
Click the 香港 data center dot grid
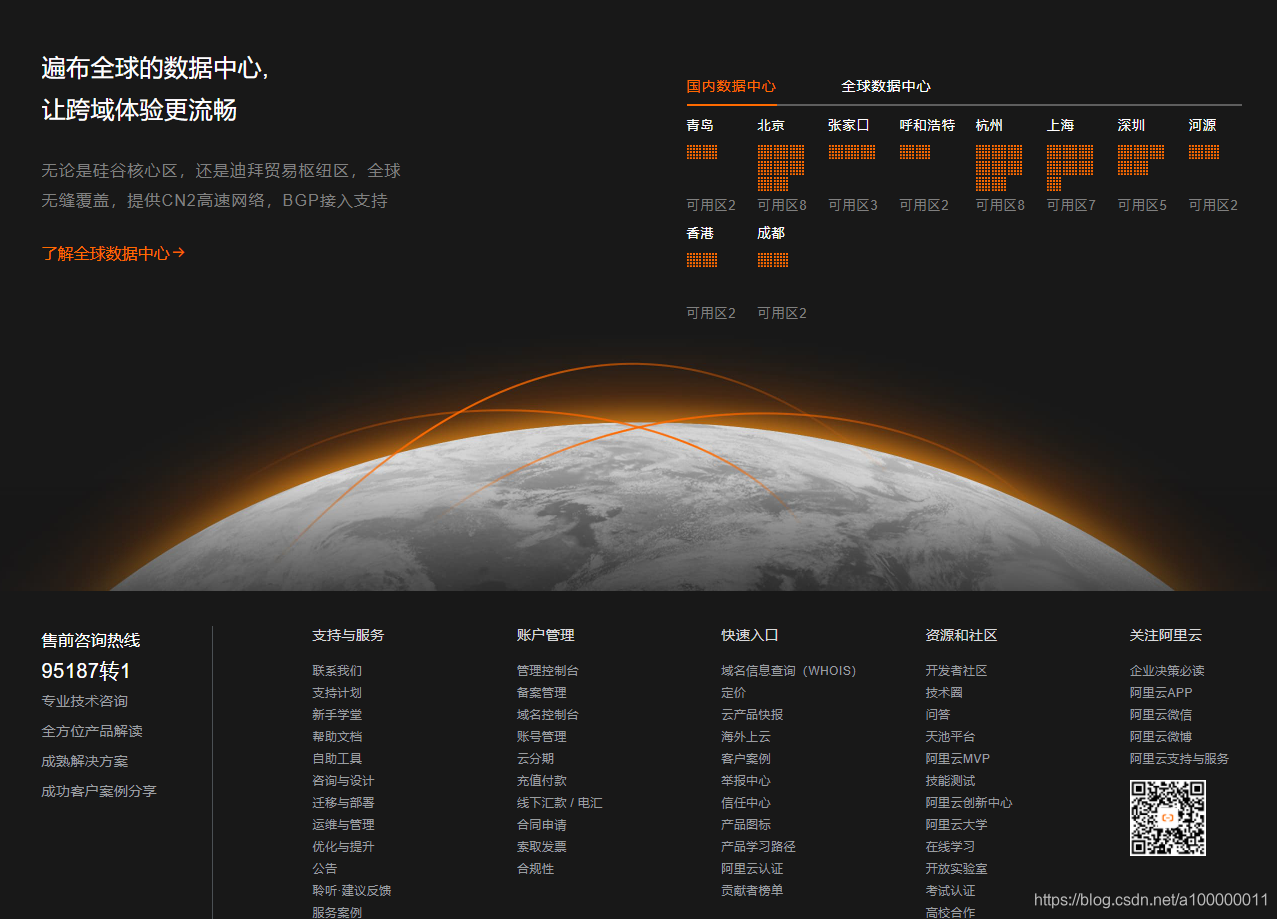[702, 260]
